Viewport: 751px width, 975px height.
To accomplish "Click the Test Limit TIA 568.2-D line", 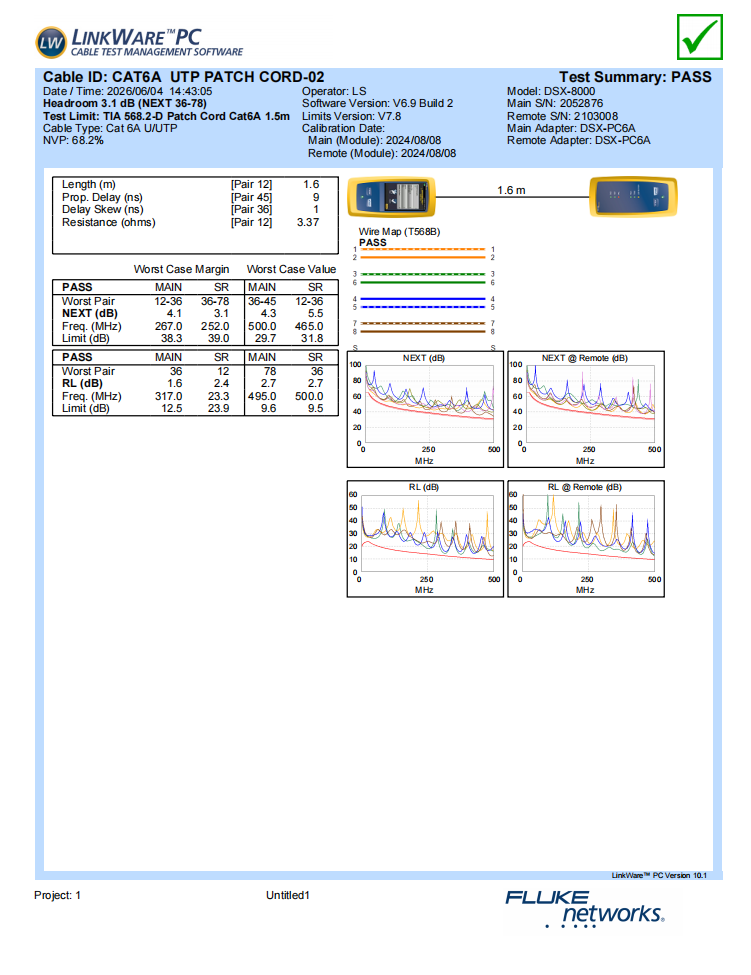I will pos(166,116).
